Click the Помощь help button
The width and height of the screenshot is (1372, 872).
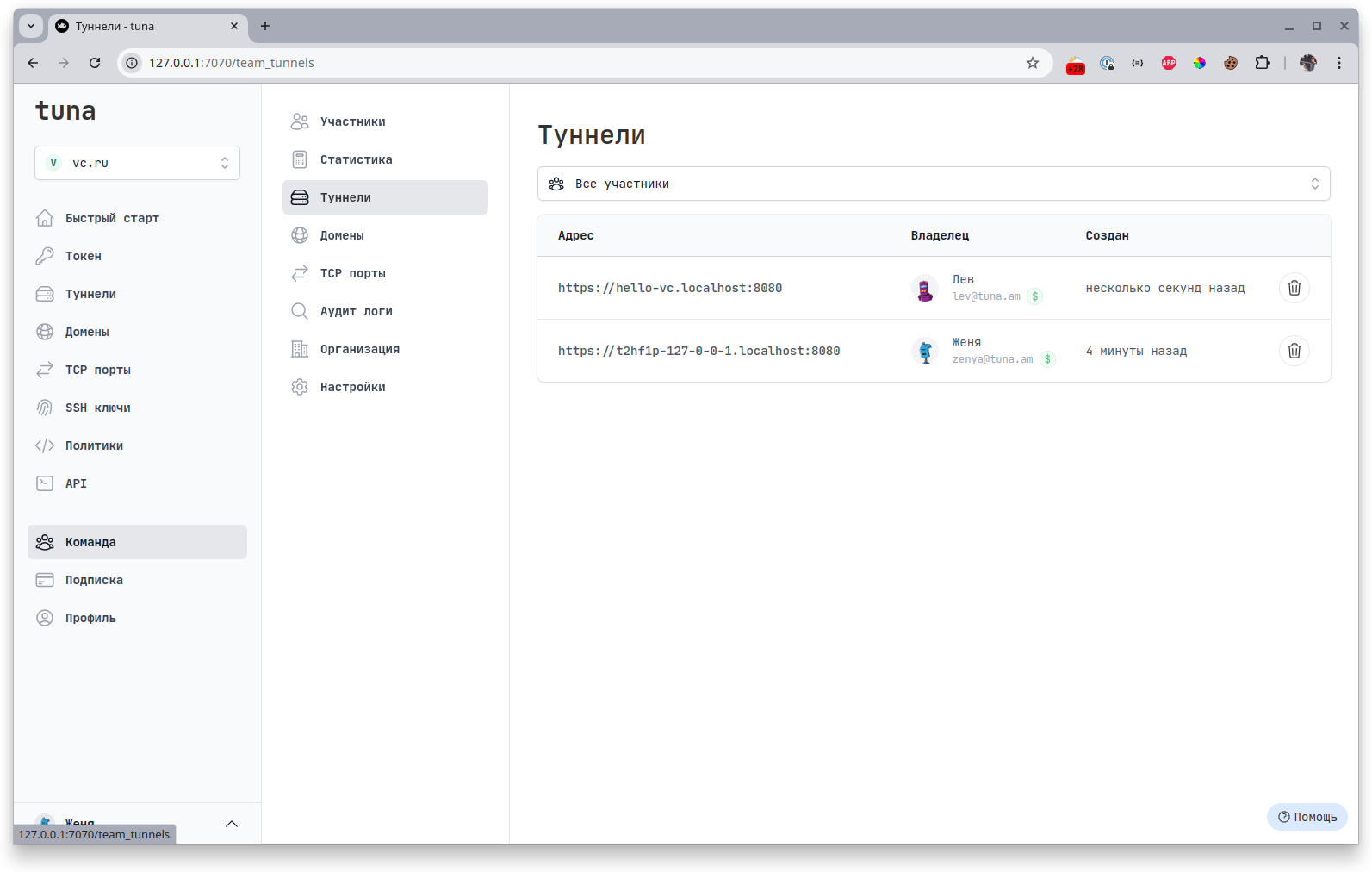(1307, 817)
